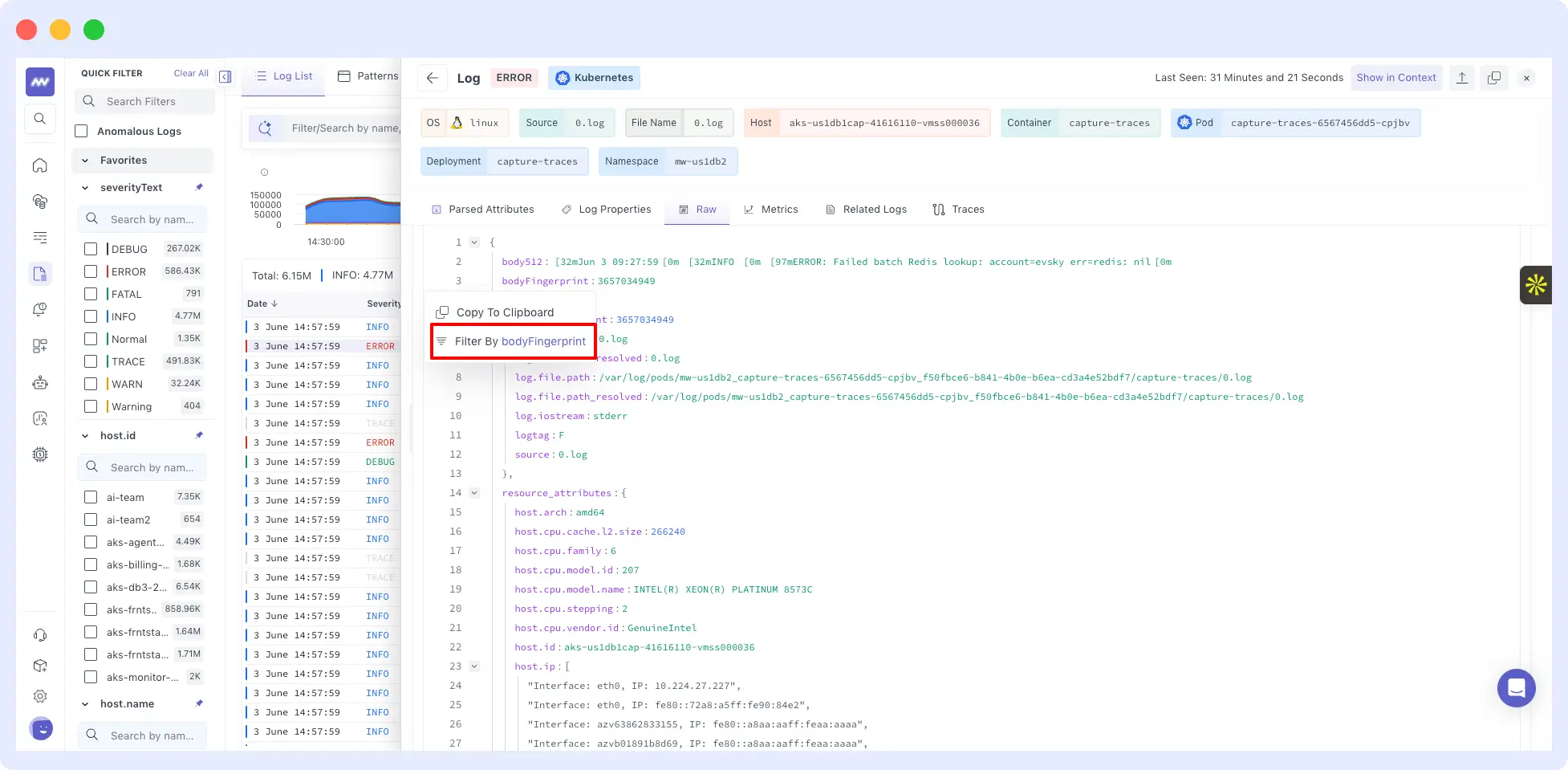
Task: Open the alerts bell icon in sidebar
Action: point(40,310)
